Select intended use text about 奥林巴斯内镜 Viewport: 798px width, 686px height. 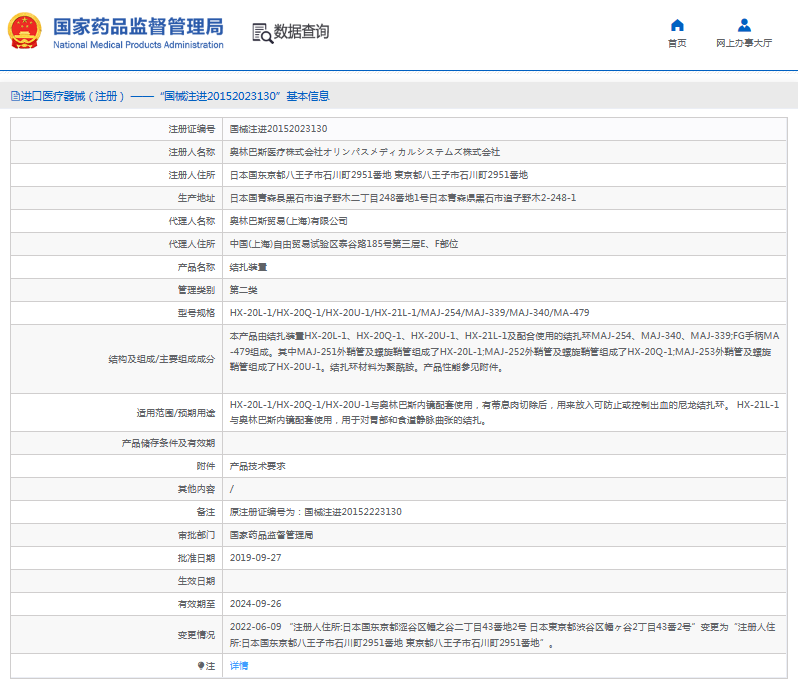[x=504, y=412]
